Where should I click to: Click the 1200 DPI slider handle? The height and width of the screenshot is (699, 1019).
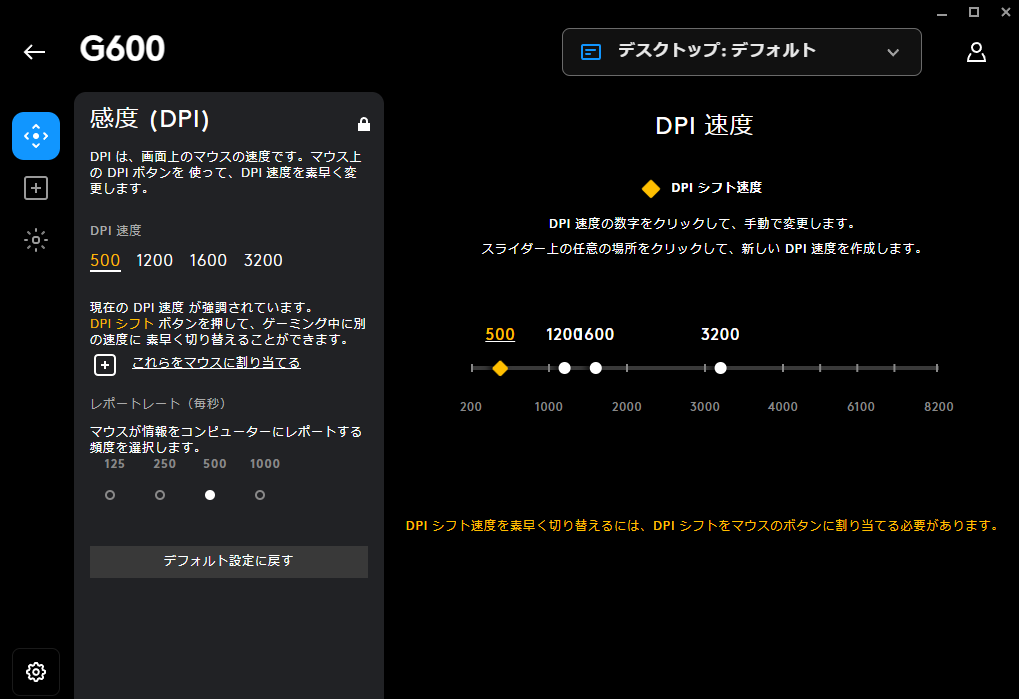[x=565, y=368]
